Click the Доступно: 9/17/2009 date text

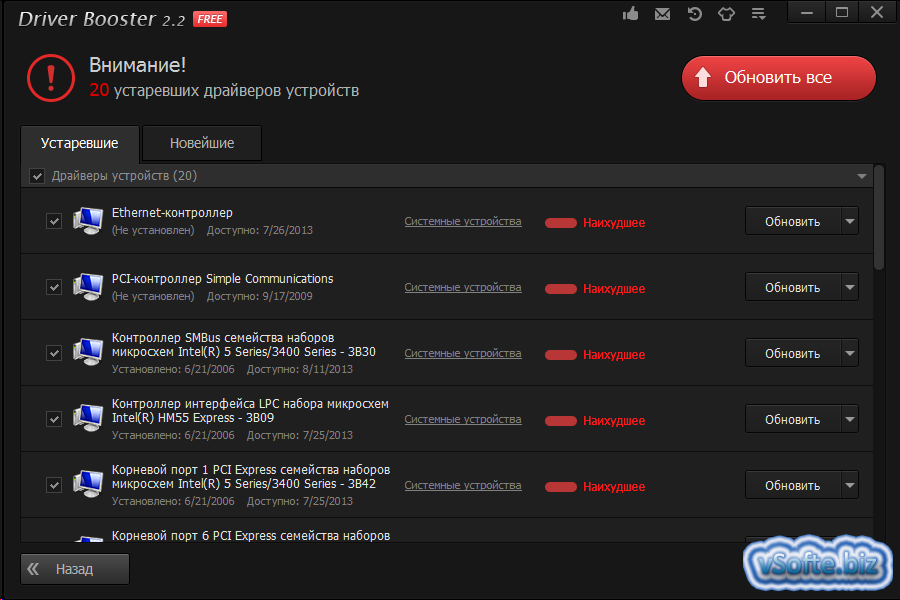[x=259, y=296]
